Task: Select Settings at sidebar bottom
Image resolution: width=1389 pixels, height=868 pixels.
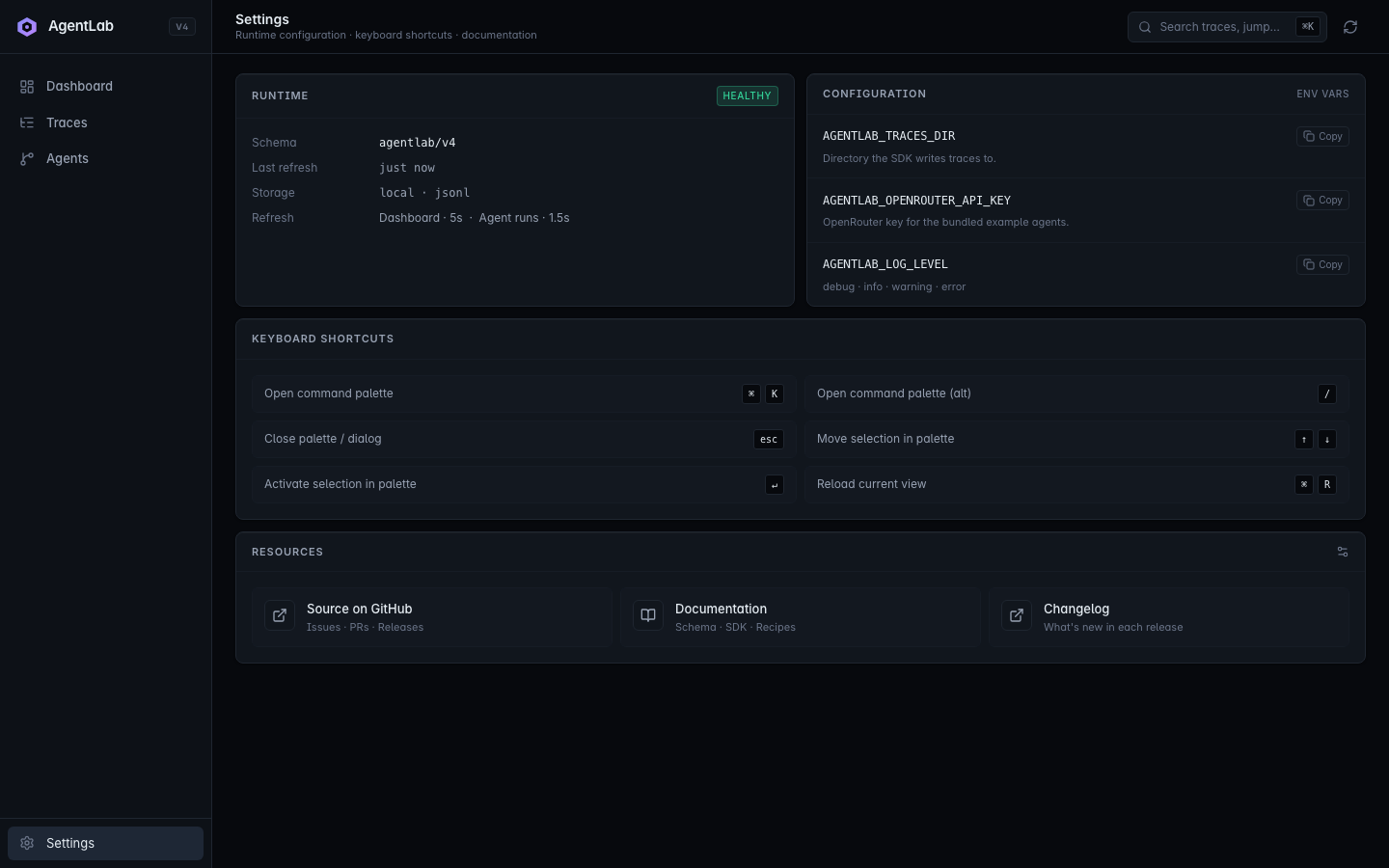Action: click(106, 843)
